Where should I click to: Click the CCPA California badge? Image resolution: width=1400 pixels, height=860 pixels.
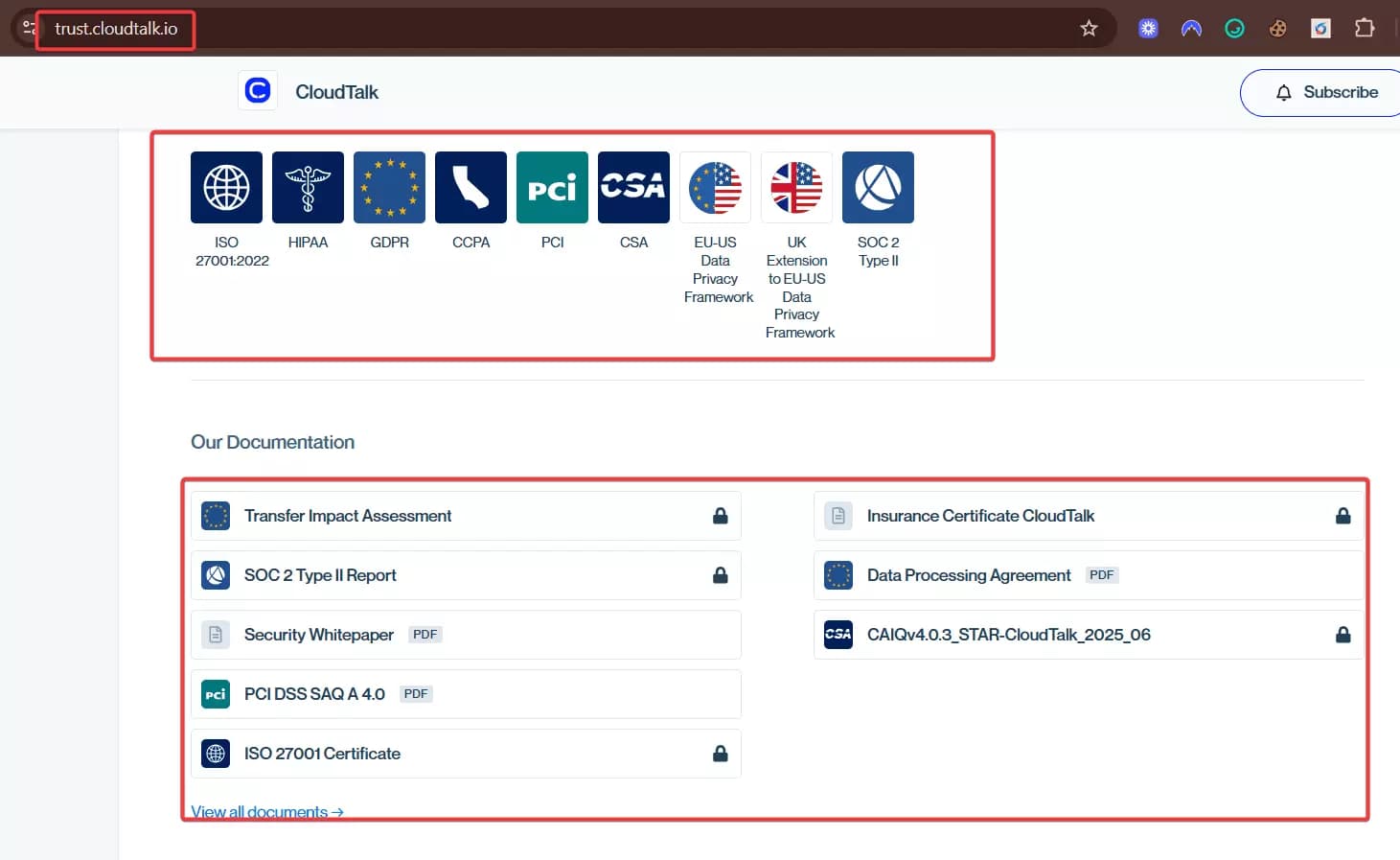(x=470, y=187)
